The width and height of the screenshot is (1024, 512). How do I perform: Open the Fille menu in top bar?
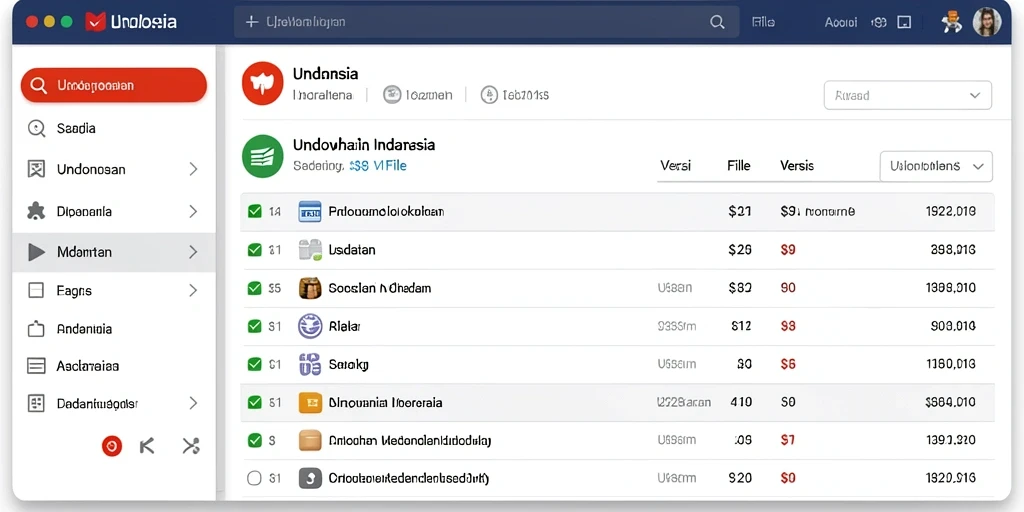click(x=763, y=22)
